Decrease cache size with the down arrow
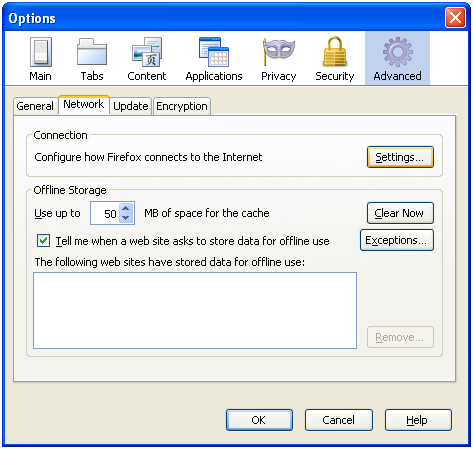Viewport: 473px width, 449px height. (126, 218)
